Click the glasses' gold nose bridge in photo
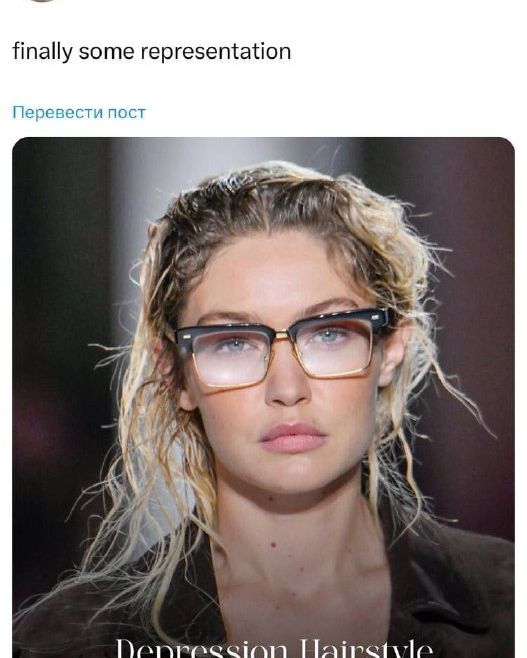The image size is (527, 658). pyautogui.click(x=282, y=336)
